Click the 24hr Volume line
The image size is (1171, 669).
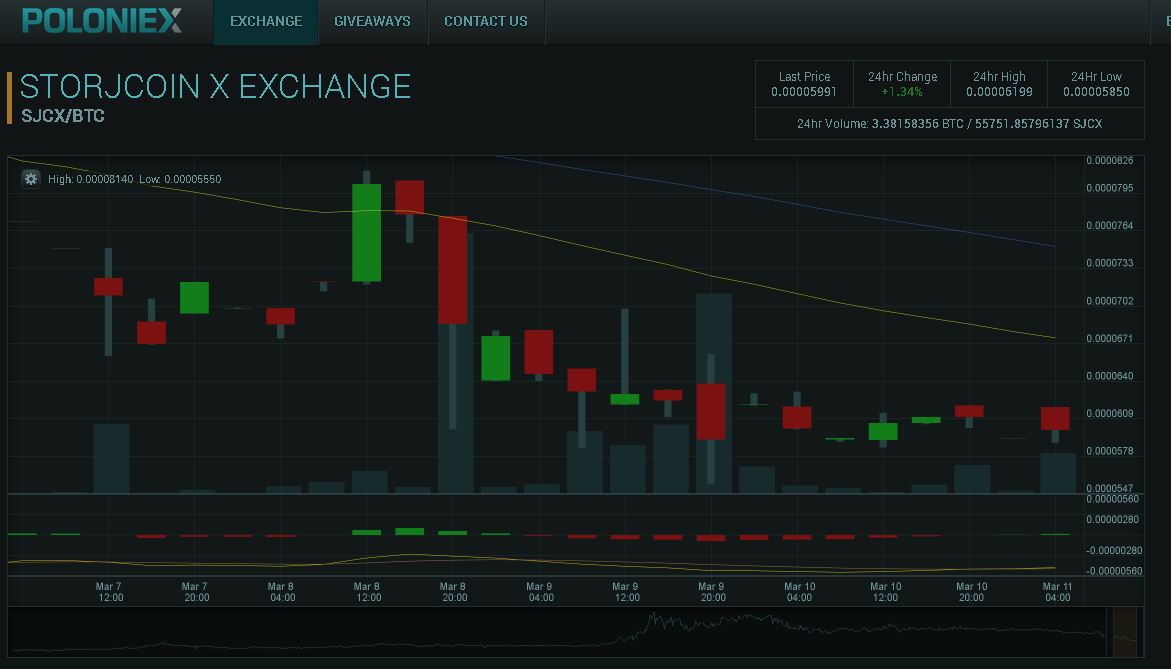[x=949, y=124]
